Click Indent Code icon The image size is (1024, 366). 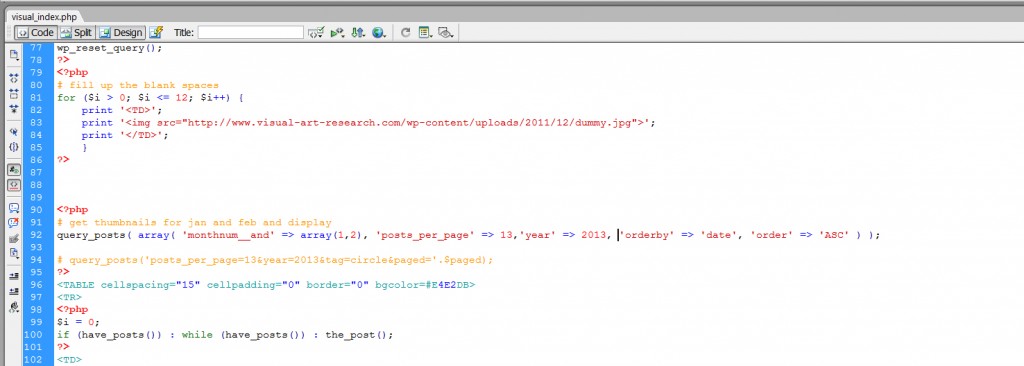[14, 276]
